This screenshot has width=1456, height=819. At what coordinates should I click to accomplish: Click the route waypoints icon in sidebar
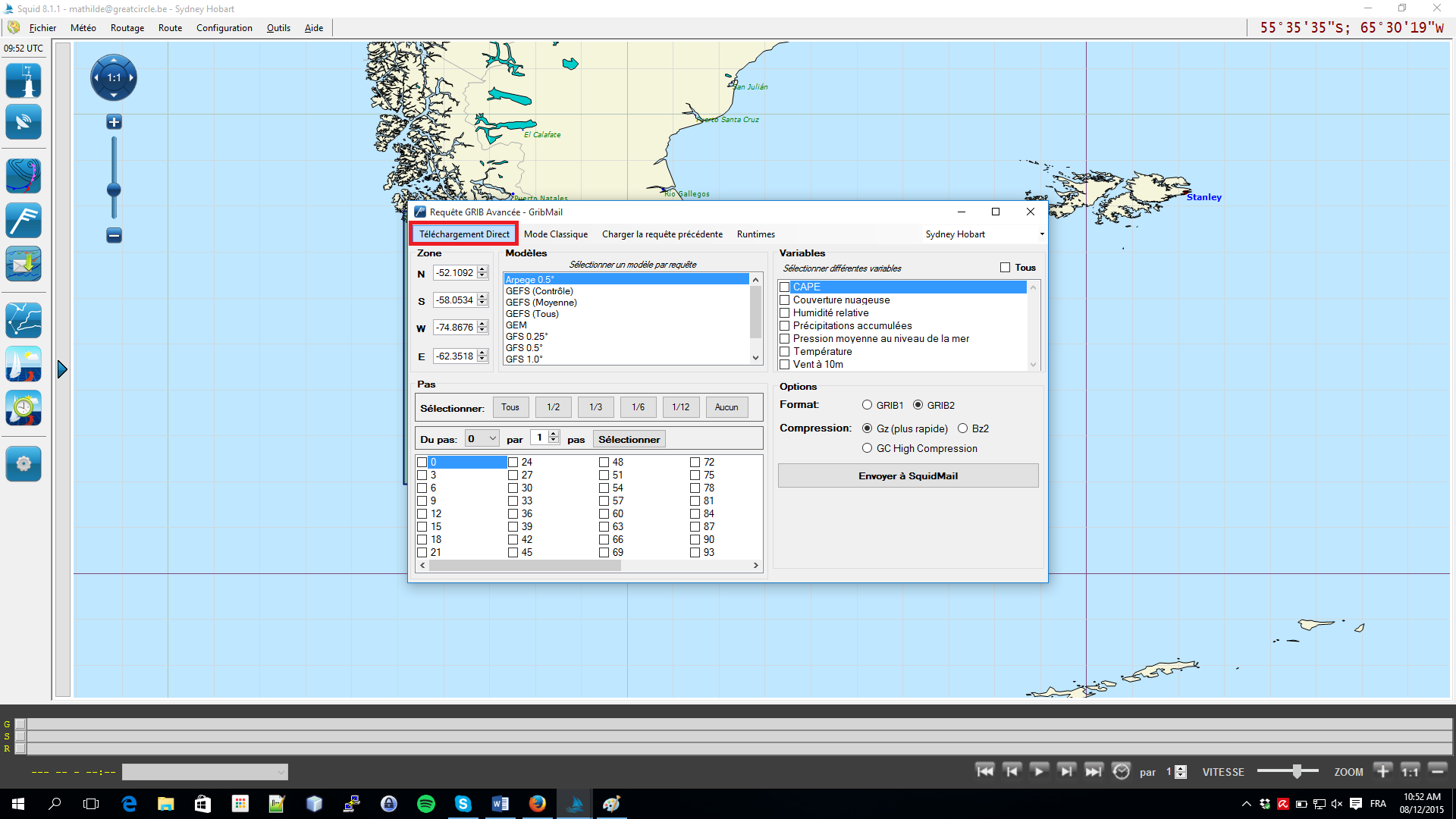(24, 320)
